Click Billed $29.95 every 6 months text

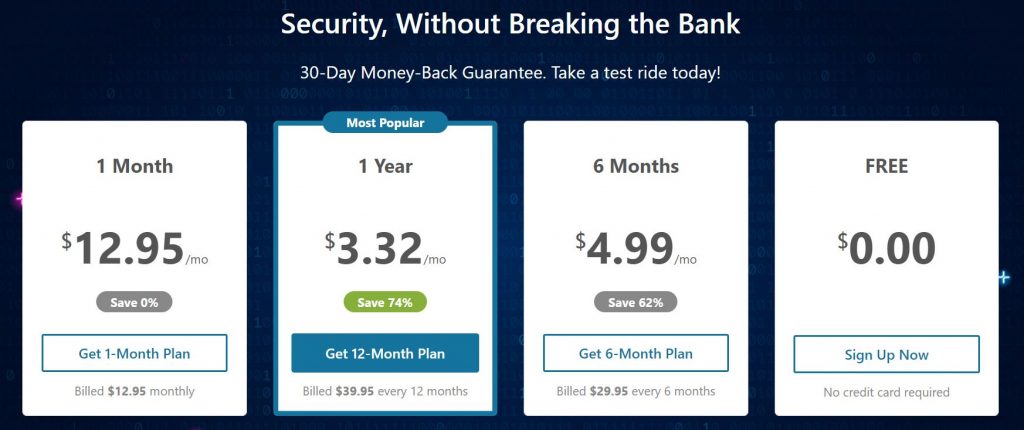tap(635, 391)
